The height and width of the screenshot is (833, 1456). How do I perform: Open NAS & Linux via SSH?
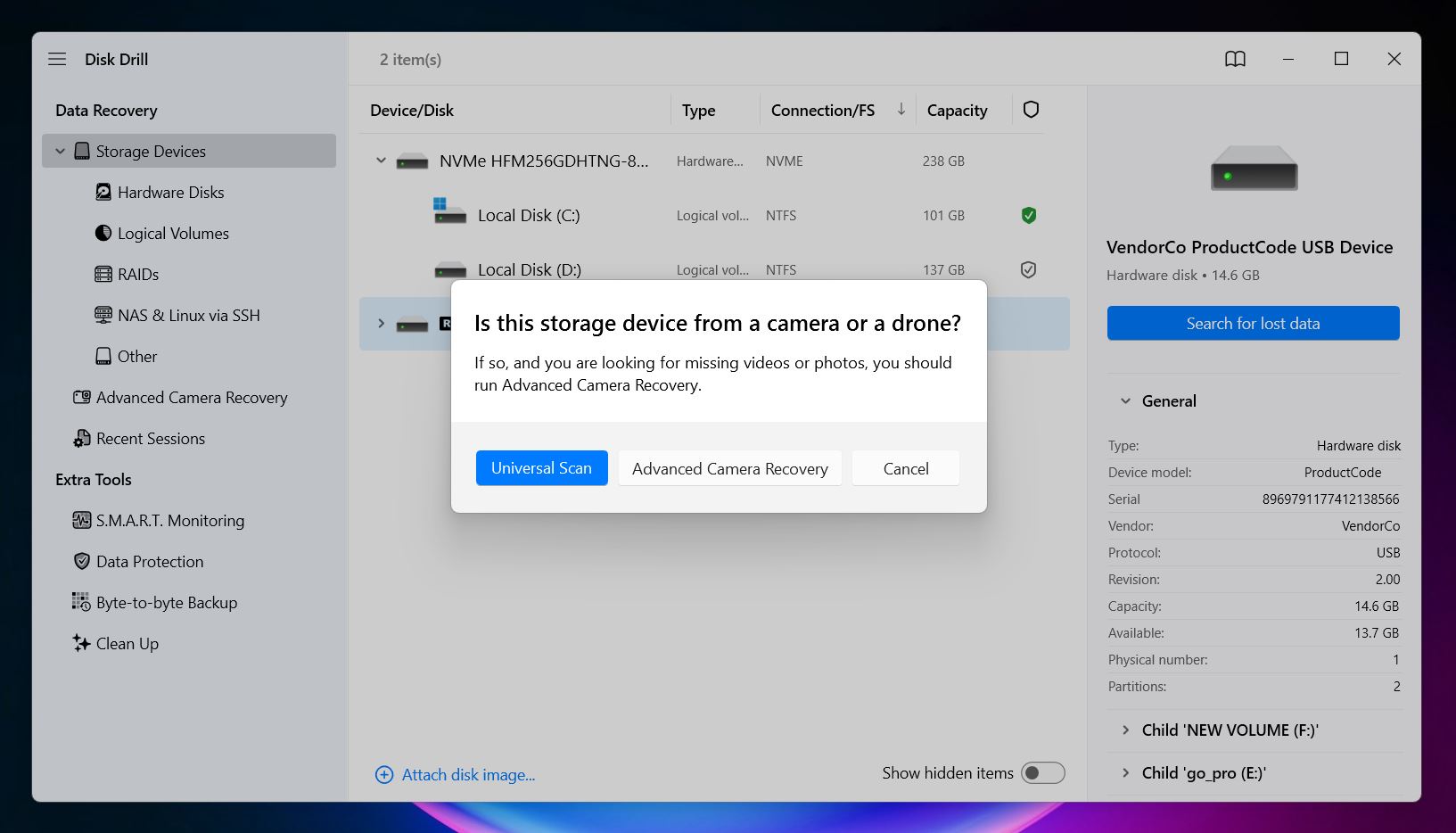coord(189,315)
